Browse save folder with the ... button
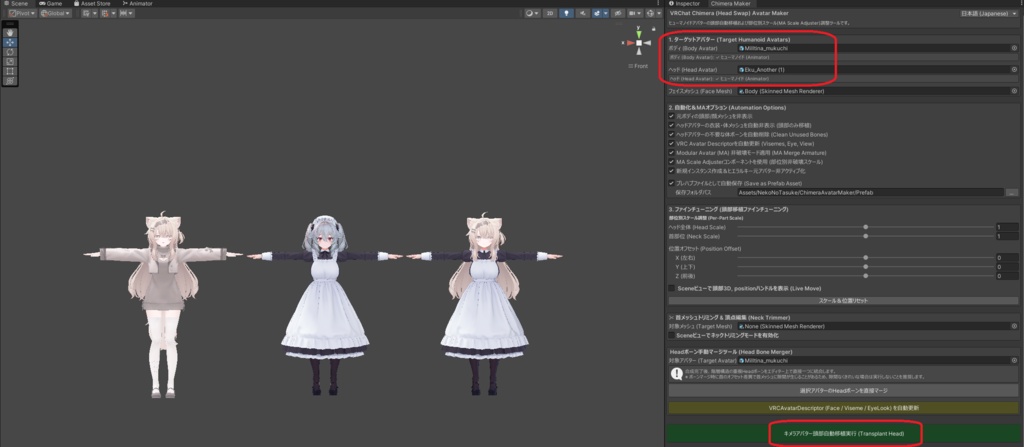The height and width of the screenshot is (447, 1024). [x=1012, y=193]
